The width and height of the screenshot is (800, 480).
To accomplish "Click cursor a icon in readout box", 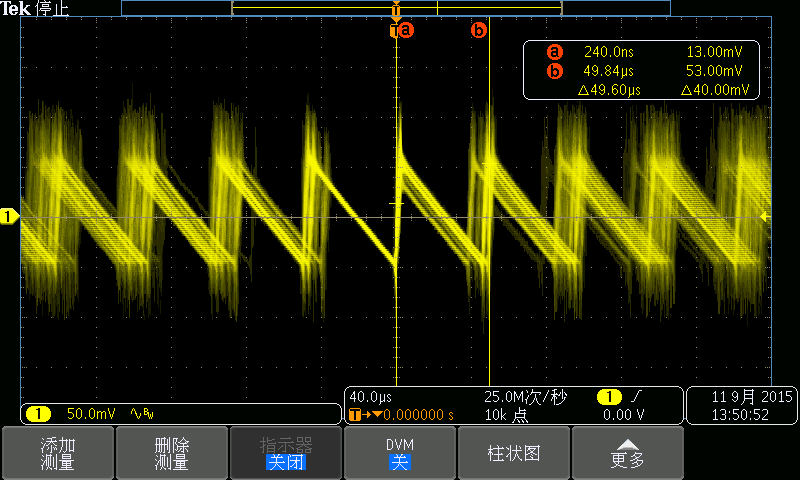I will (555, 52).
